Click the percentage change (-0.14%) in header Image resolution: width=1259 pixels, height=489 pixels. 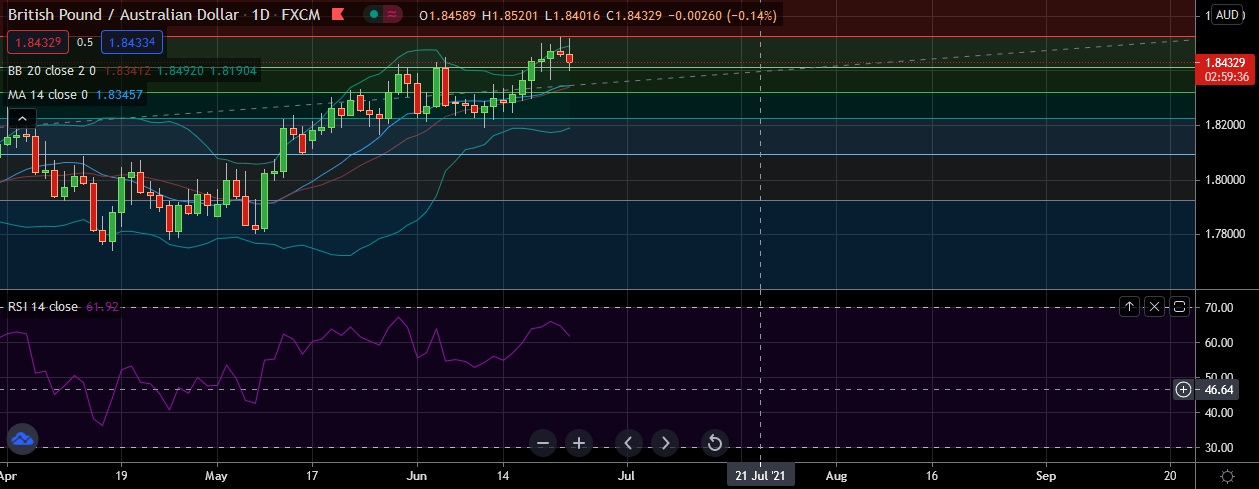(751, 15)
